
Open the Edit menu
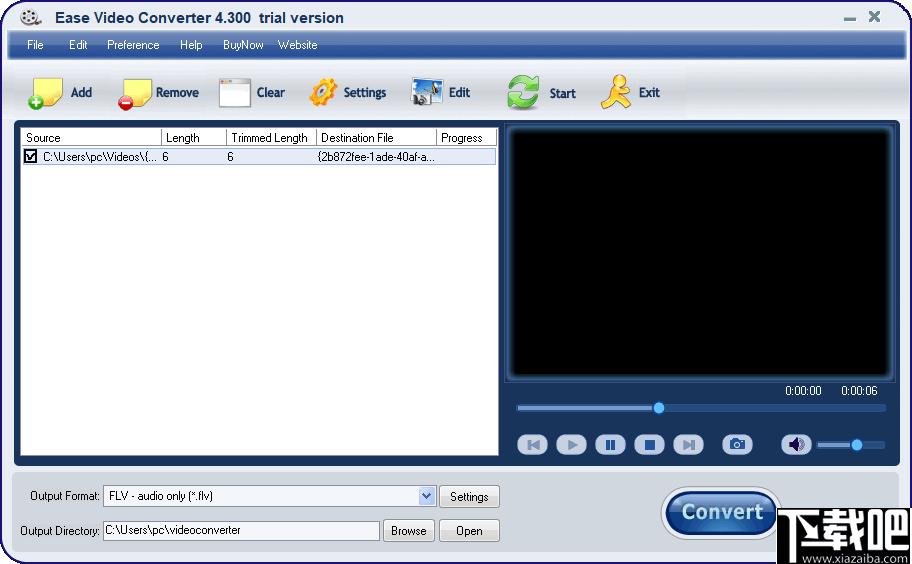pos(78,45)
